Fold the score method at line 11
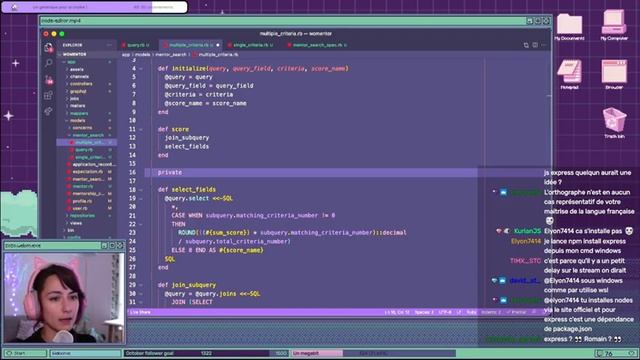 [x=141, y=129]
